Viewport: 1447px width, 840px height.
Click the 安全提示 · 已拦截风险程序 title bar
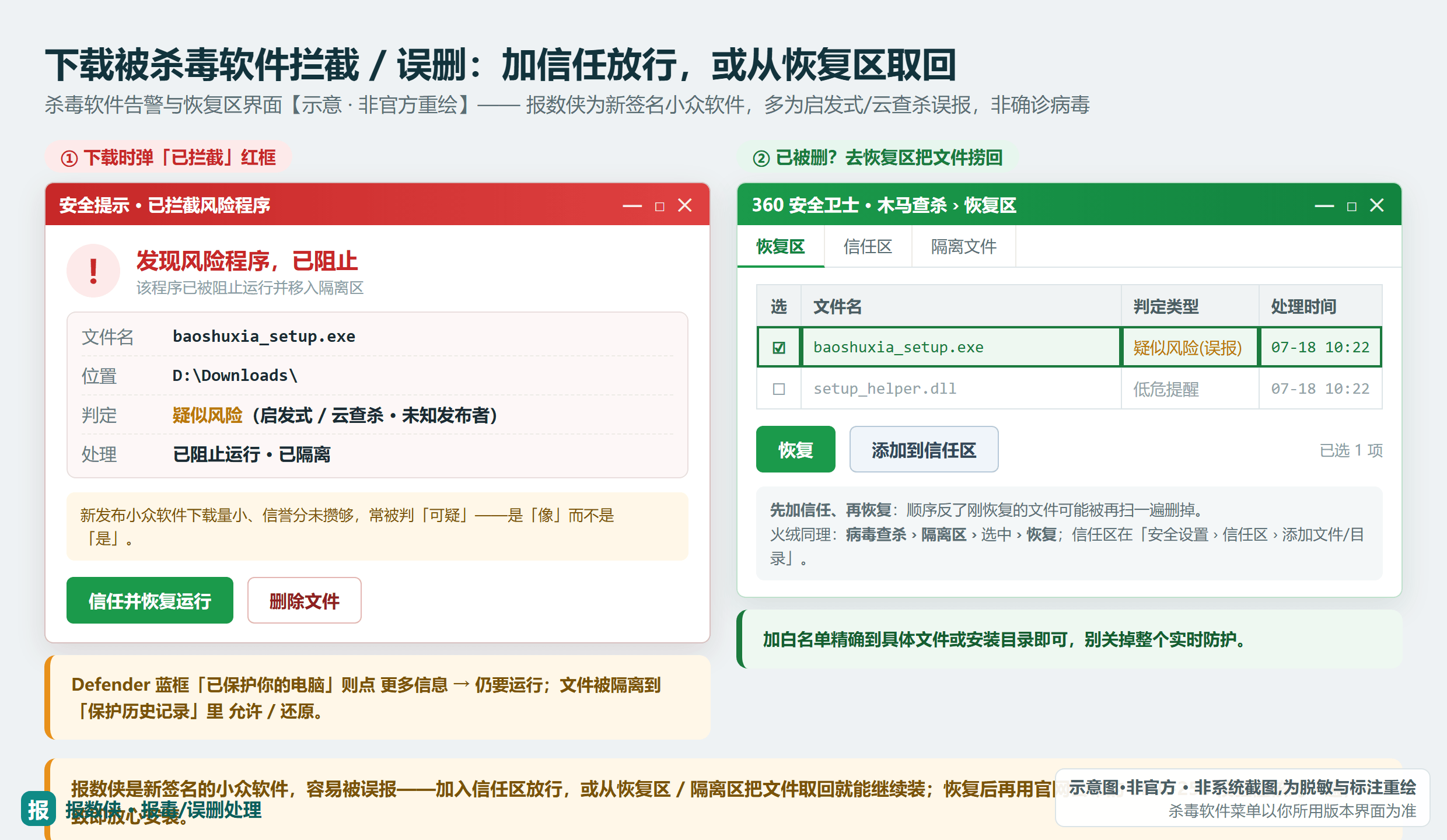[x=378, y=205]
